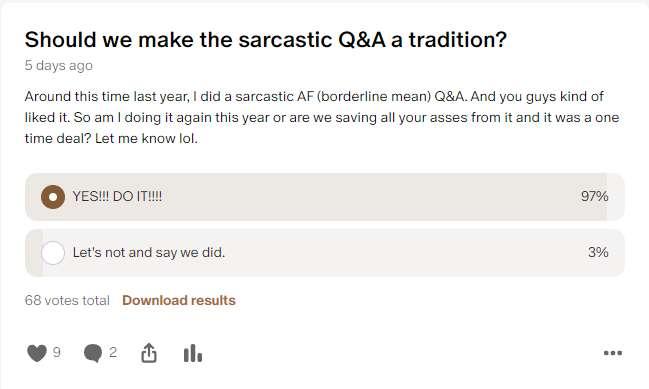
Task: Click the right end of the 97% result bar
Action: point(603,197)
